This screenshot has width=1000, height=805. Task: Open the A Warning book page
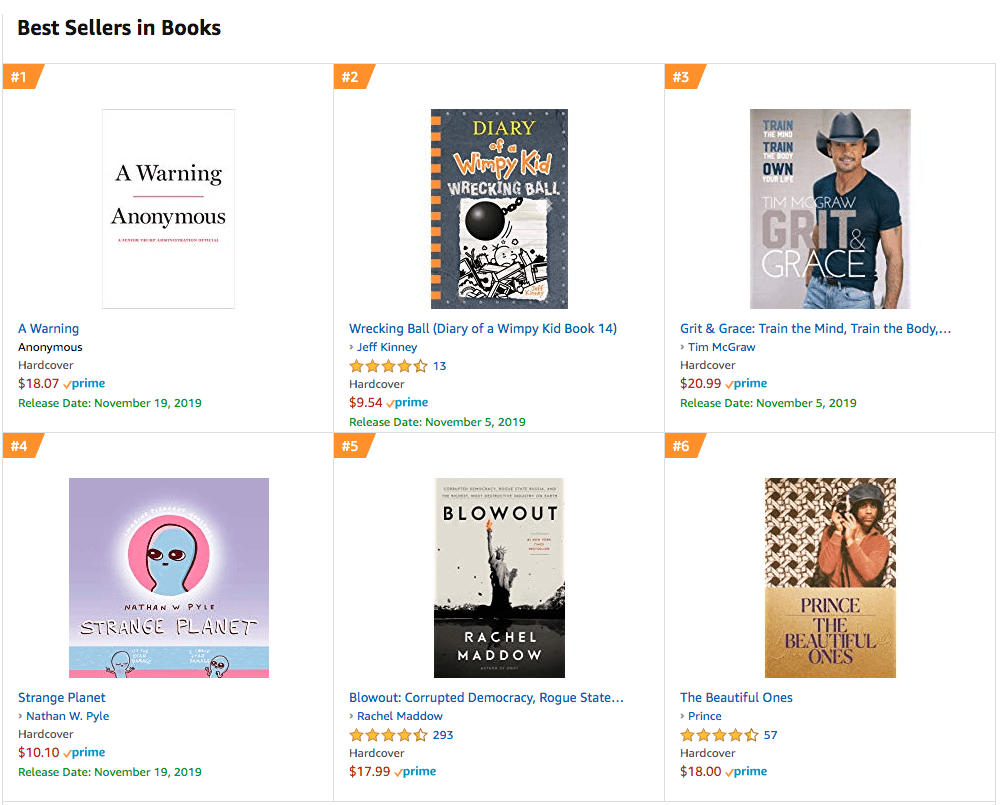[x=47, y=328]
